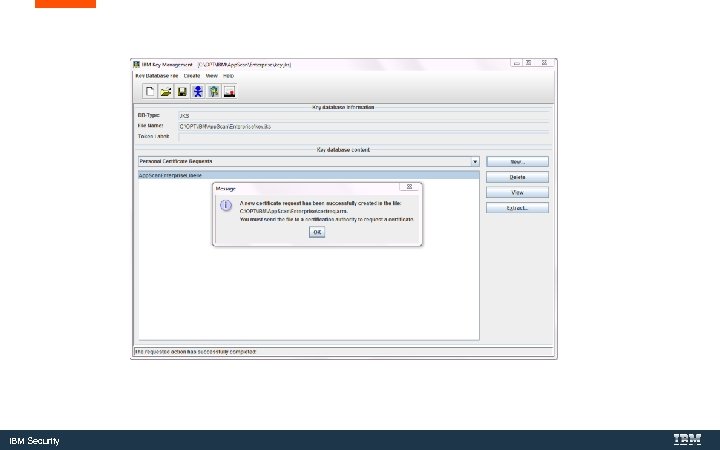Click the green certificate toolbar icon
Viewport: 720px width, 450px height.
214,91
